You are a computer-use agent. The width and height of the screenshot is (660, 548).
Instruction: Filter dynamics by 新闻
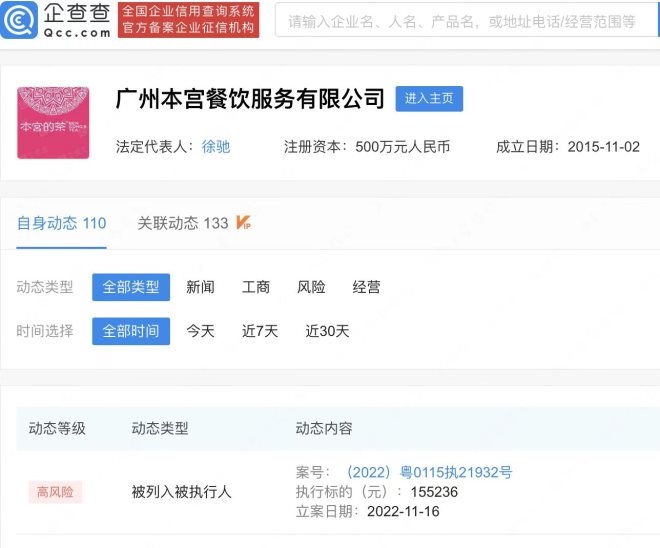tap(200, 287)
